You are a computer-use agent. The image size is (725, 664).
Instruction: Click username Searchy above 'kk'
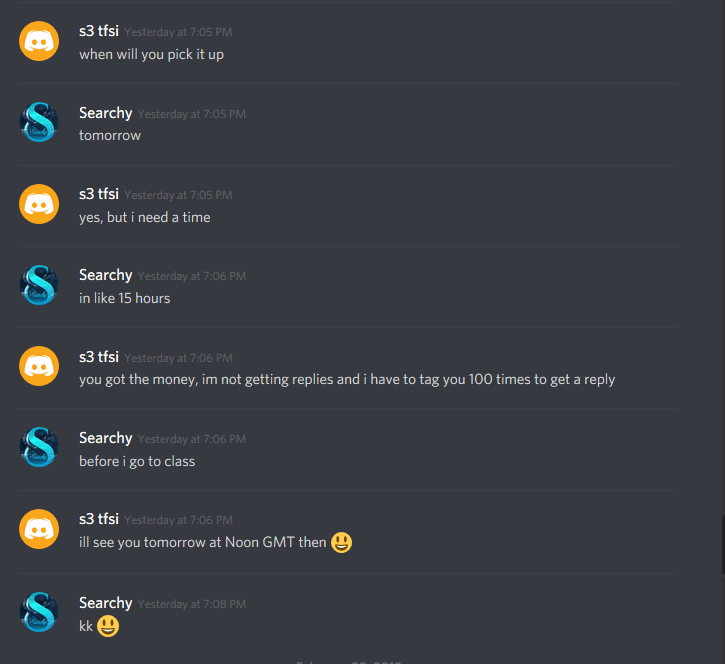(105, 603)
